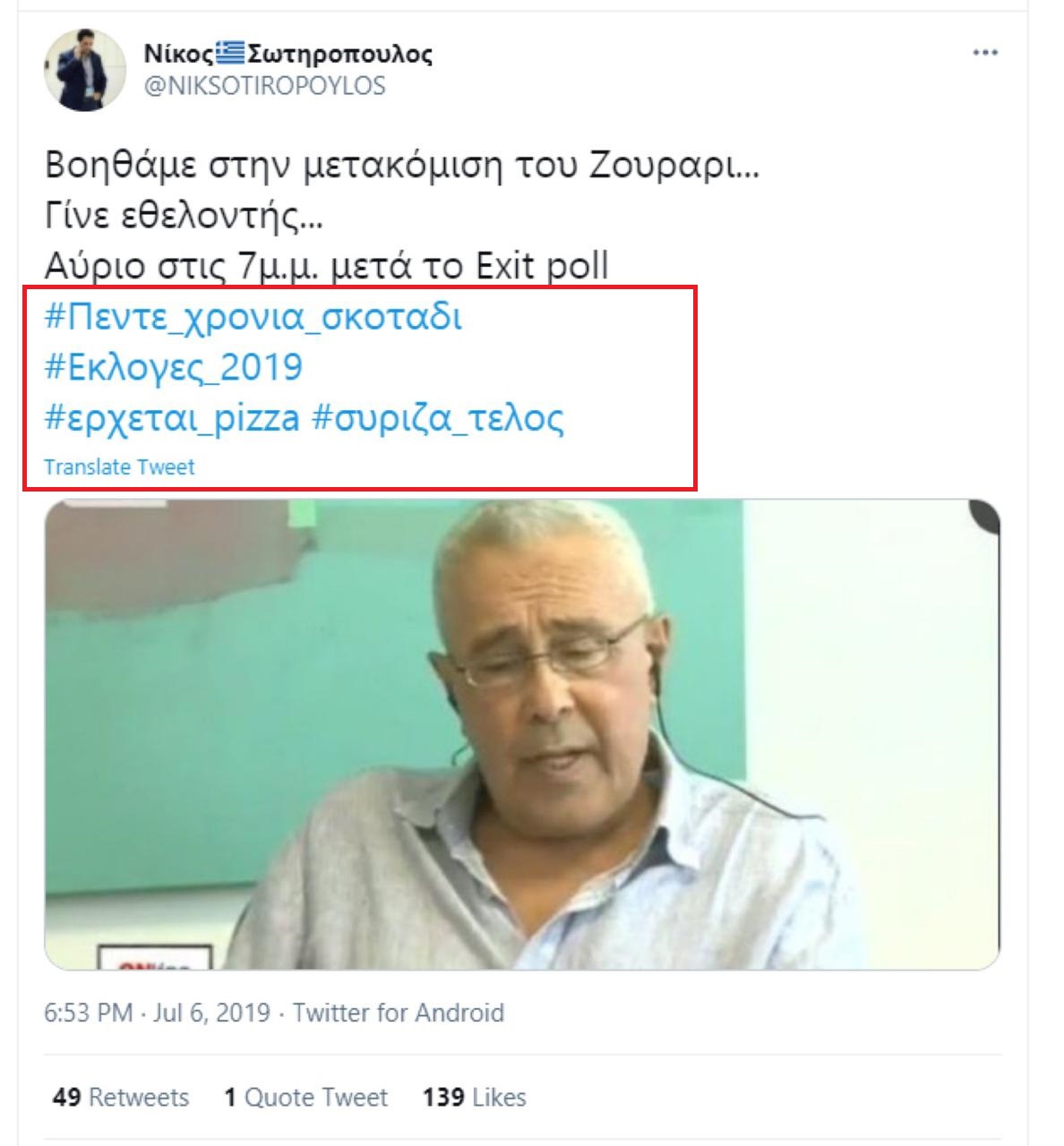1064x1146 pixels.
Task: Open the @NIKSOTIROPOYLOS handle link
Action: (264, 86)
